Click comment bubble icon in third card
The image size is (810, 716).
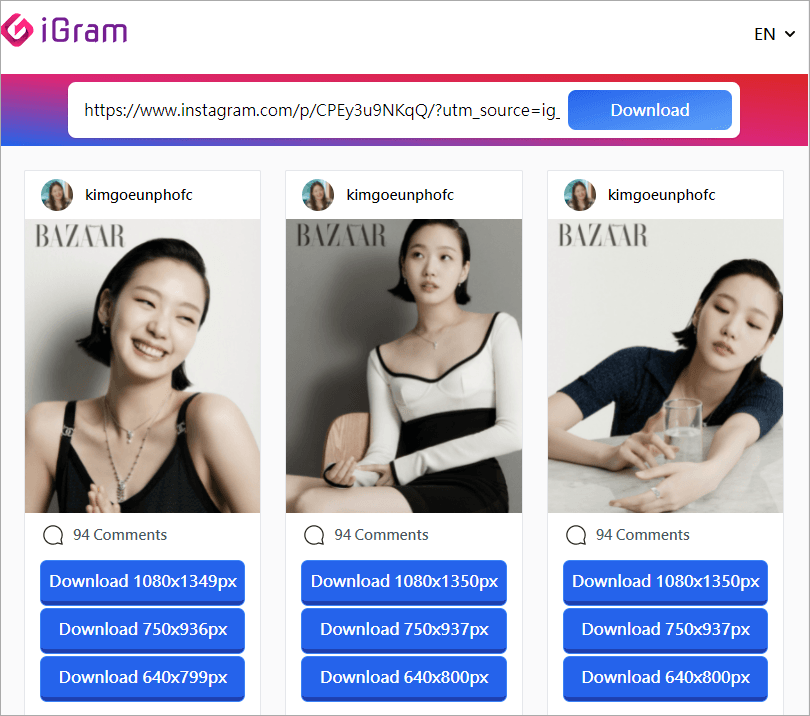pos(576,535)
